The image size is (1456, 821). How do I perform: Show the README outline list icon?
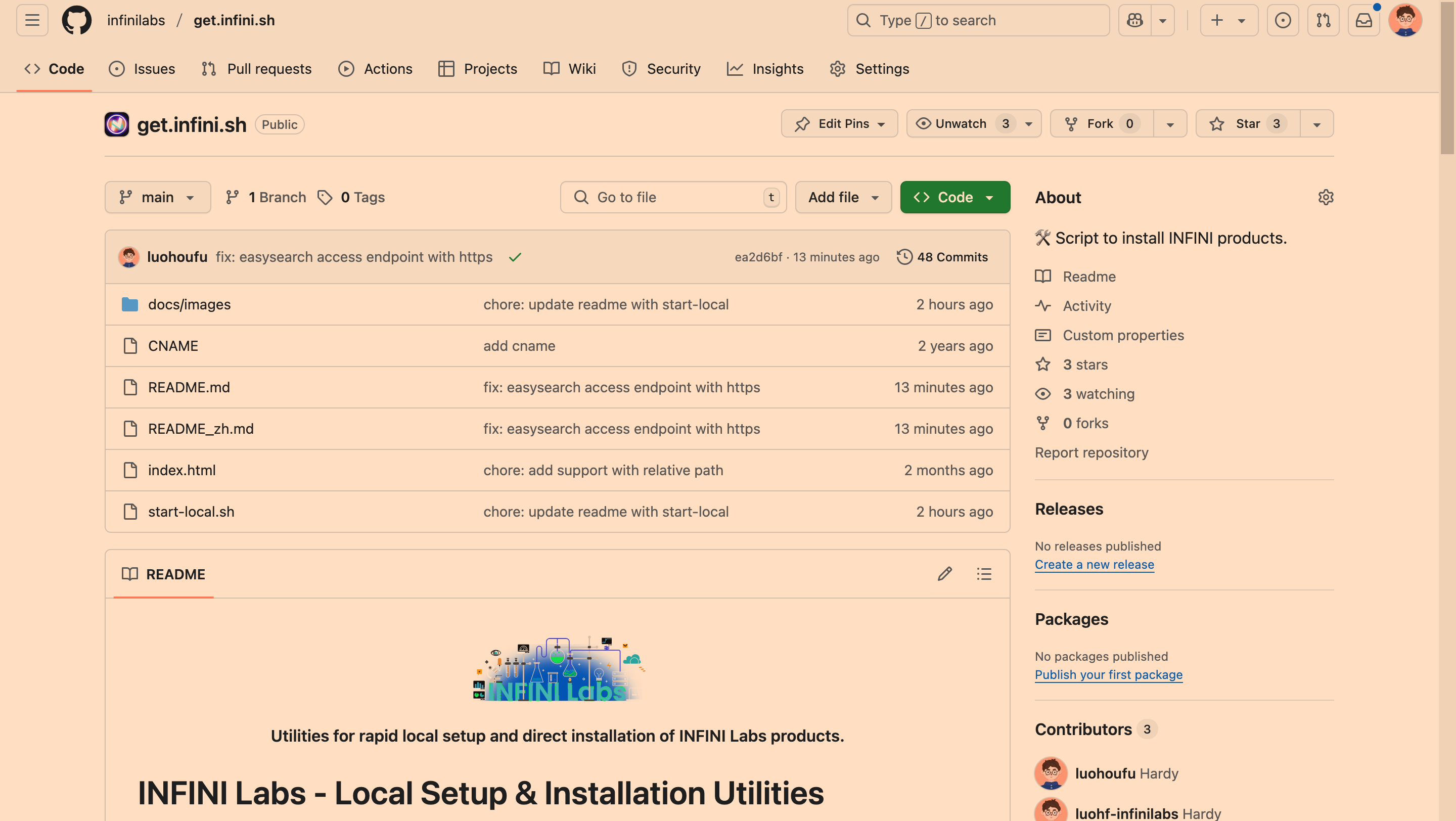(984, 574)
